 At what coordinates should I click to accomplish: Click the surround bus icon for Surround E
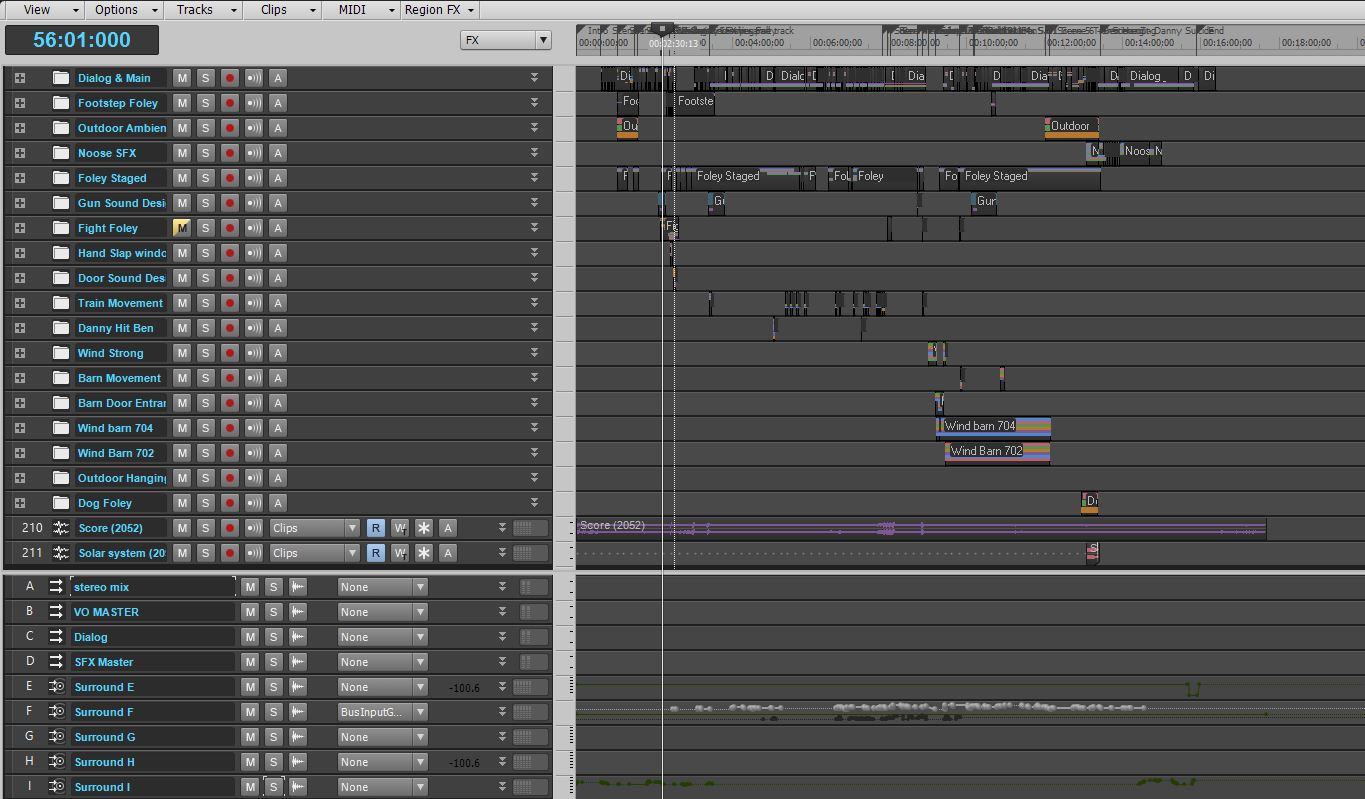coord(56,687)
